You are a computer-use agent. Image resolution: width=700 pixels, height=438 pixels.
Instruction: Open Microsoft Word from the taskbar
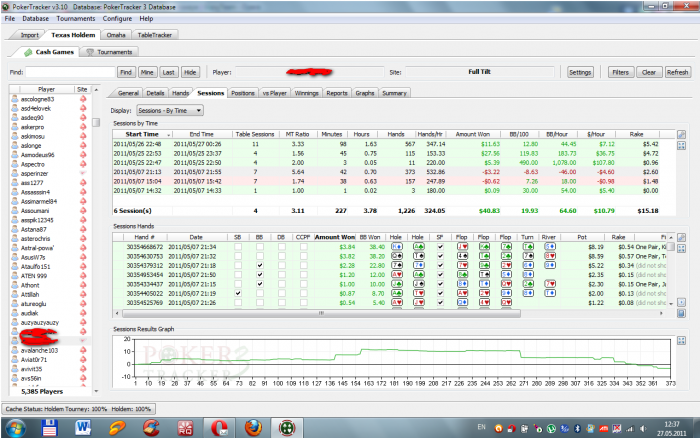[83, 426]
